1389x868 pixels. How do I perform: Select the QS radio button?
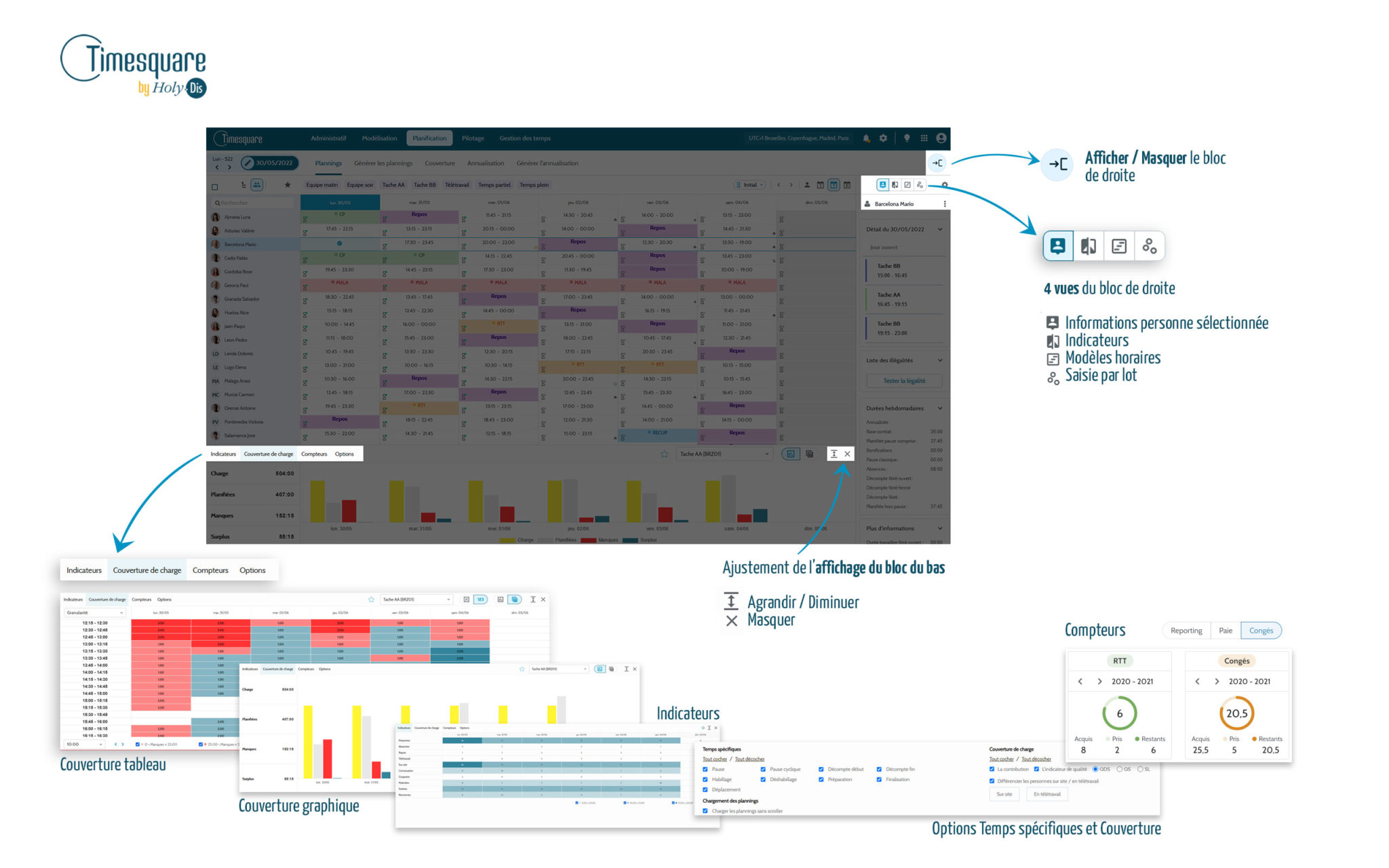[1120, 769]
